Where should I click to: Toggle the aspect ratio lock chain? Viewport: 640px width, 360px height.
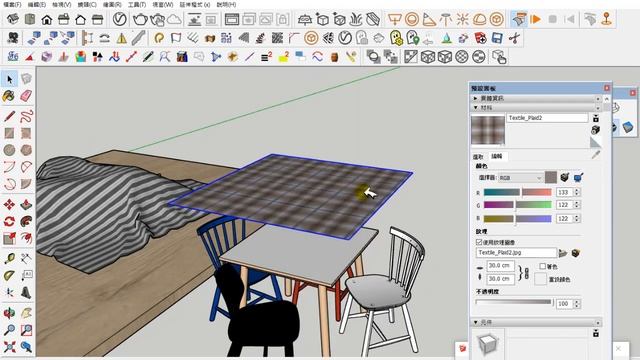click(527, 273)
